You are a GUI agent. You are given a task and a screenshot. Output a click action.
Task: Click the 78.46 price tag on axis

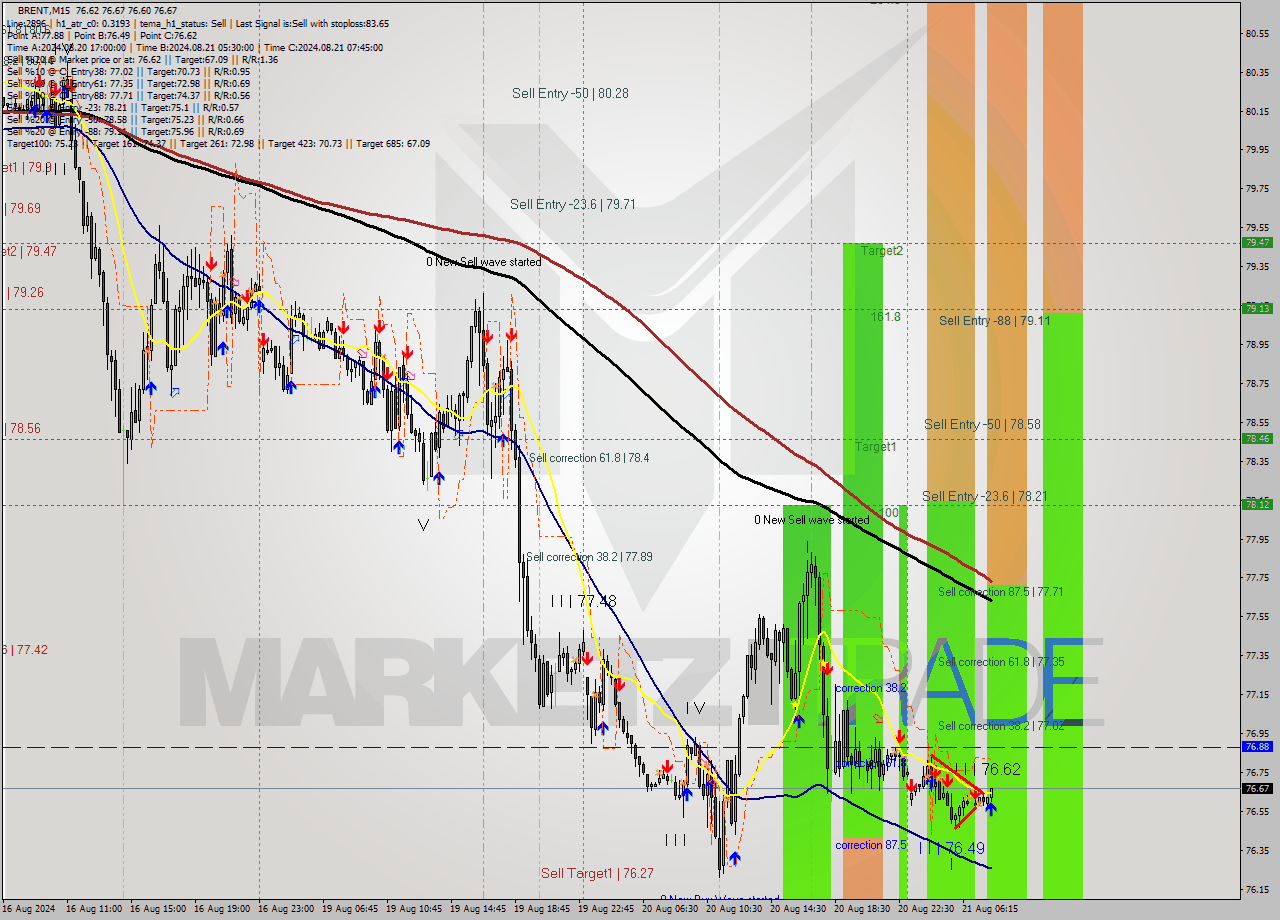pyautogui.click(x=1257, y=438)
